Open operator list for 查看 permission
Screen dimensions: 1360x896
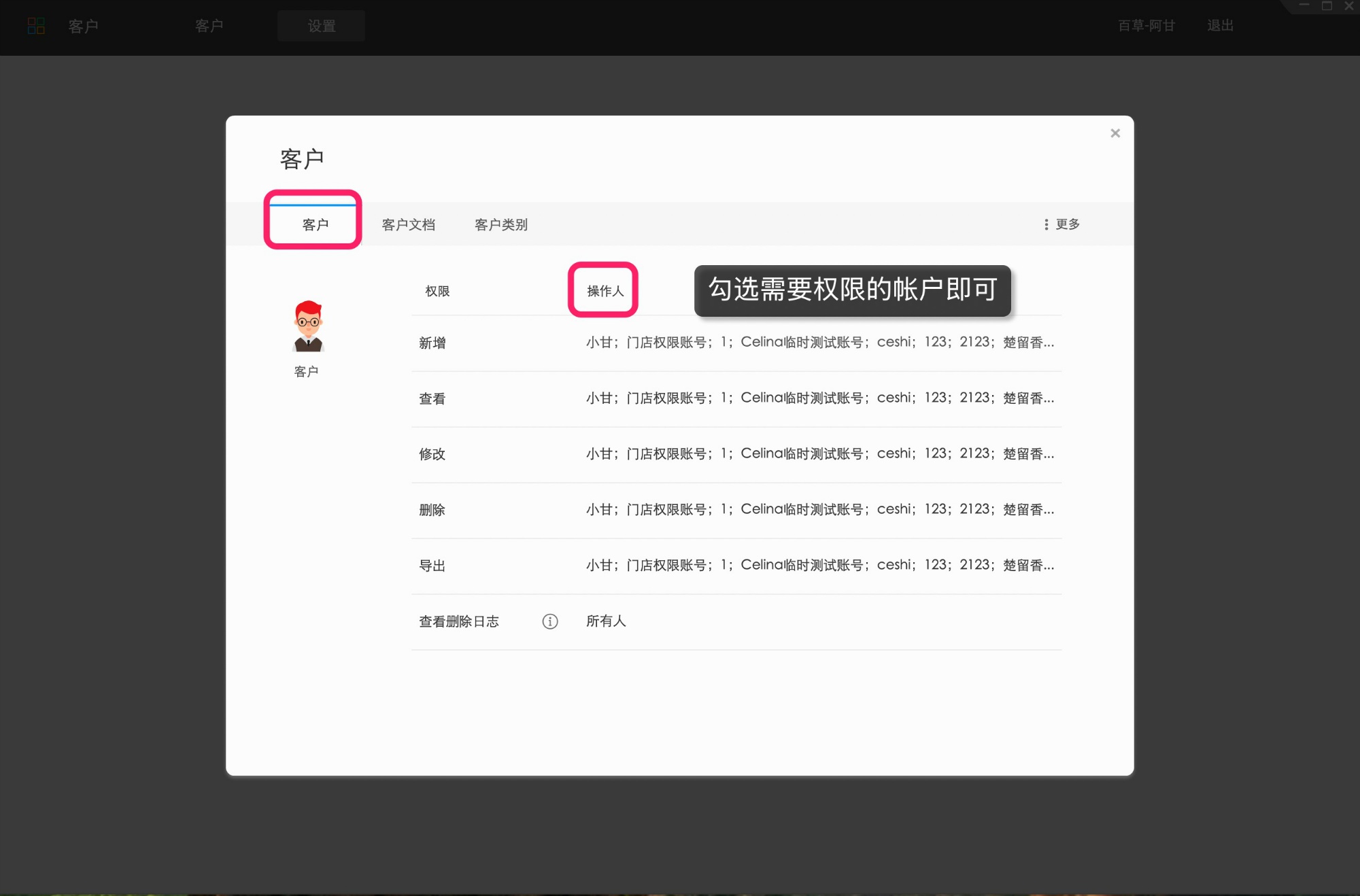[x=820, y=398]
